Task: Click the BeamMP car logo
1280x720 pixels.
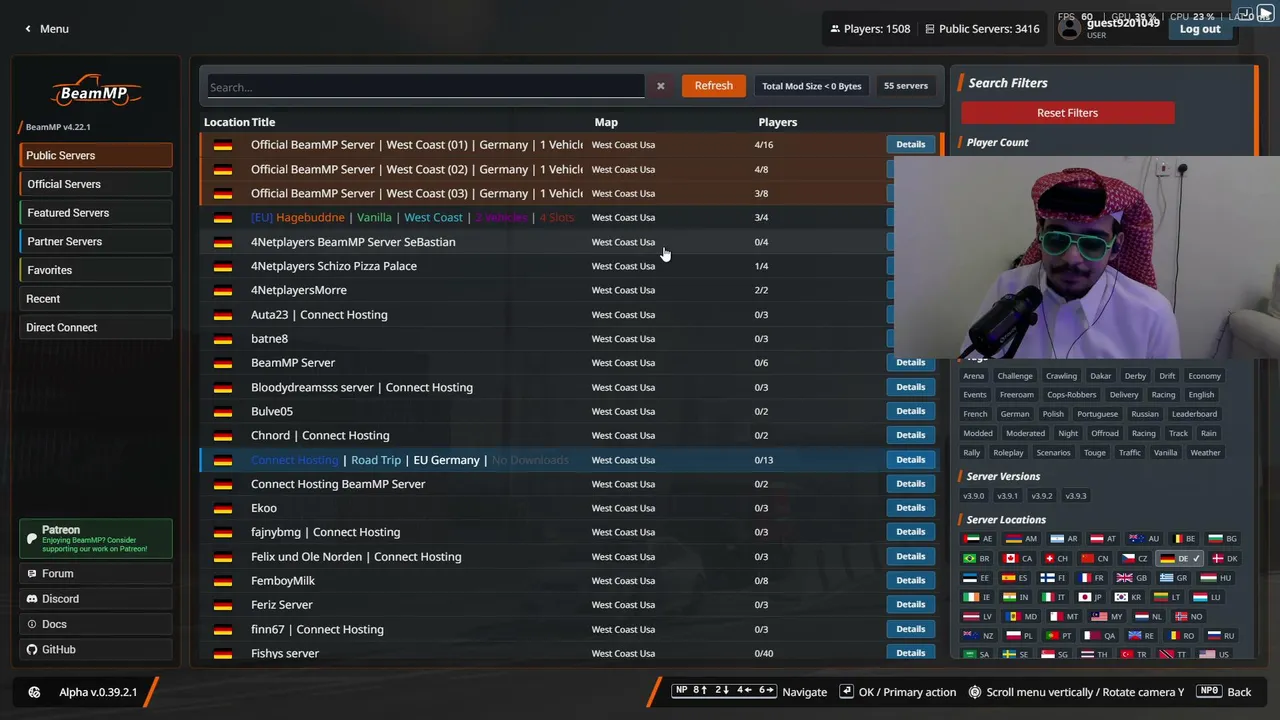Action: point(95,90)
